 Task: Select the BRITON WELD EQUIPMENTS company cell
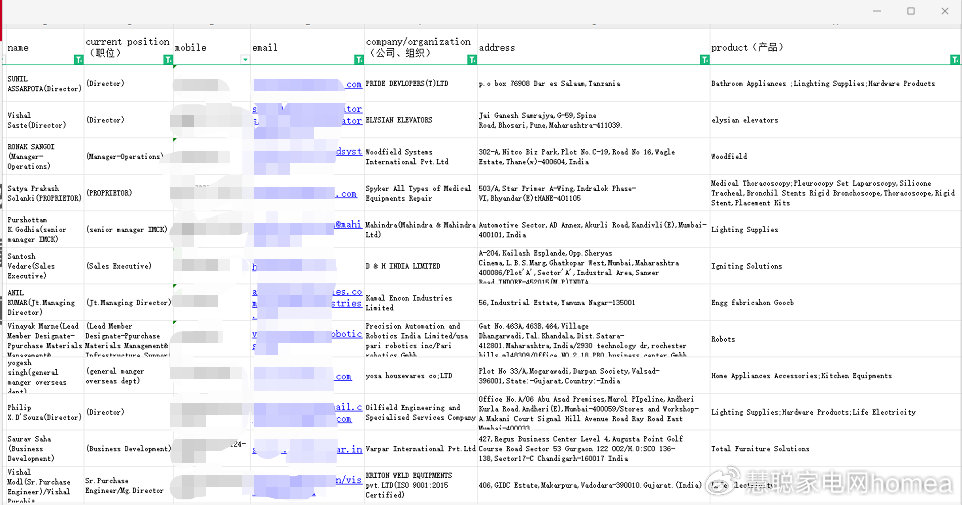pos(421,485)
